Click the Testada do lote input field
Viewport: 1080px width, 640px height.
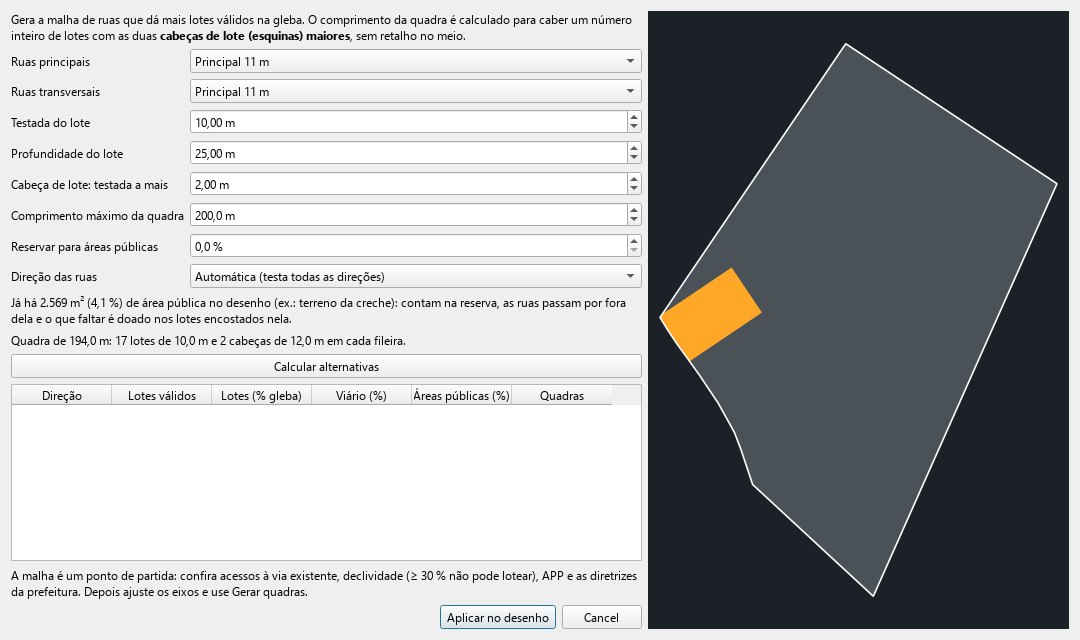pyautogui.click(x=408, y=123)
